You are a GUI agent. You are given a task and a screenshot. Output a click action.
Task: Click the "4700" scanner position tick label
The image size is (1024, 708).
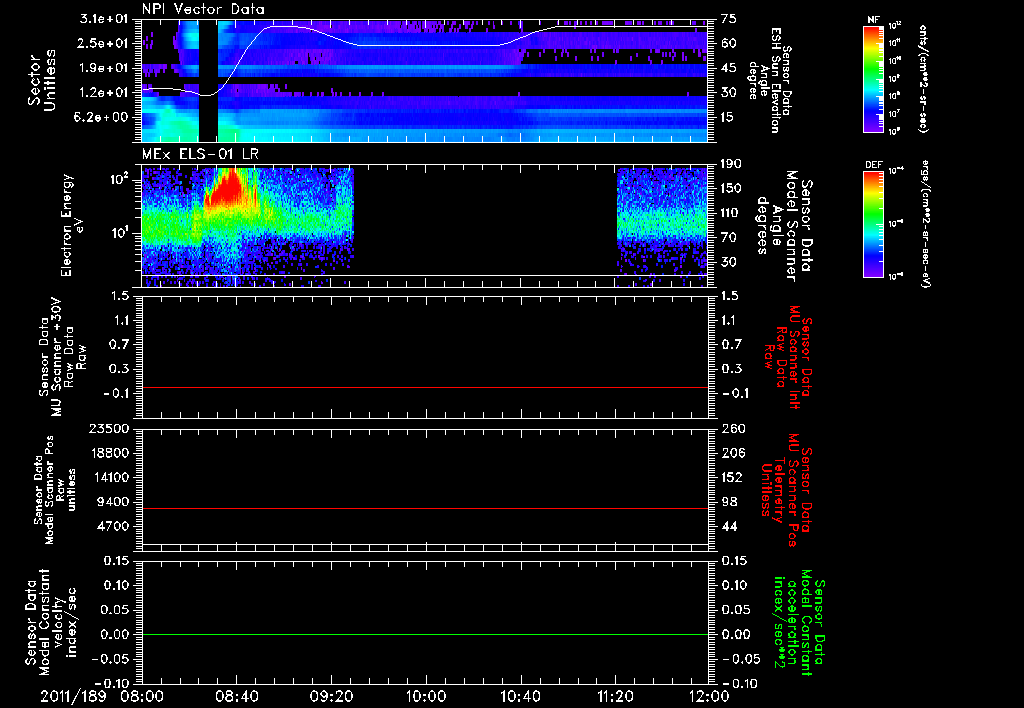pos(113,526)
